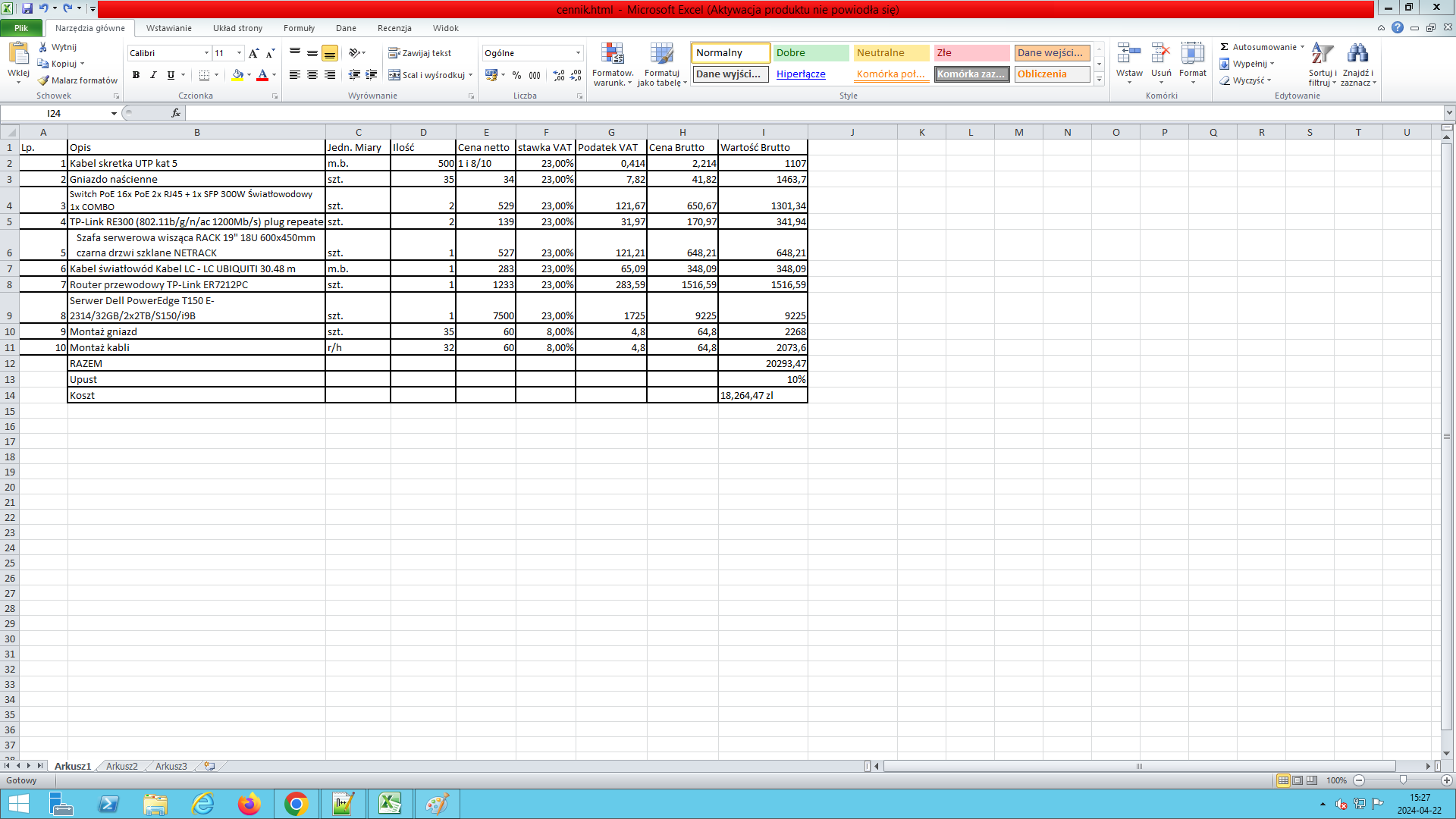This screenshot has width=1456, height=819.
Task: Click the accounting currency format icon
Action: tap(491, 75)
